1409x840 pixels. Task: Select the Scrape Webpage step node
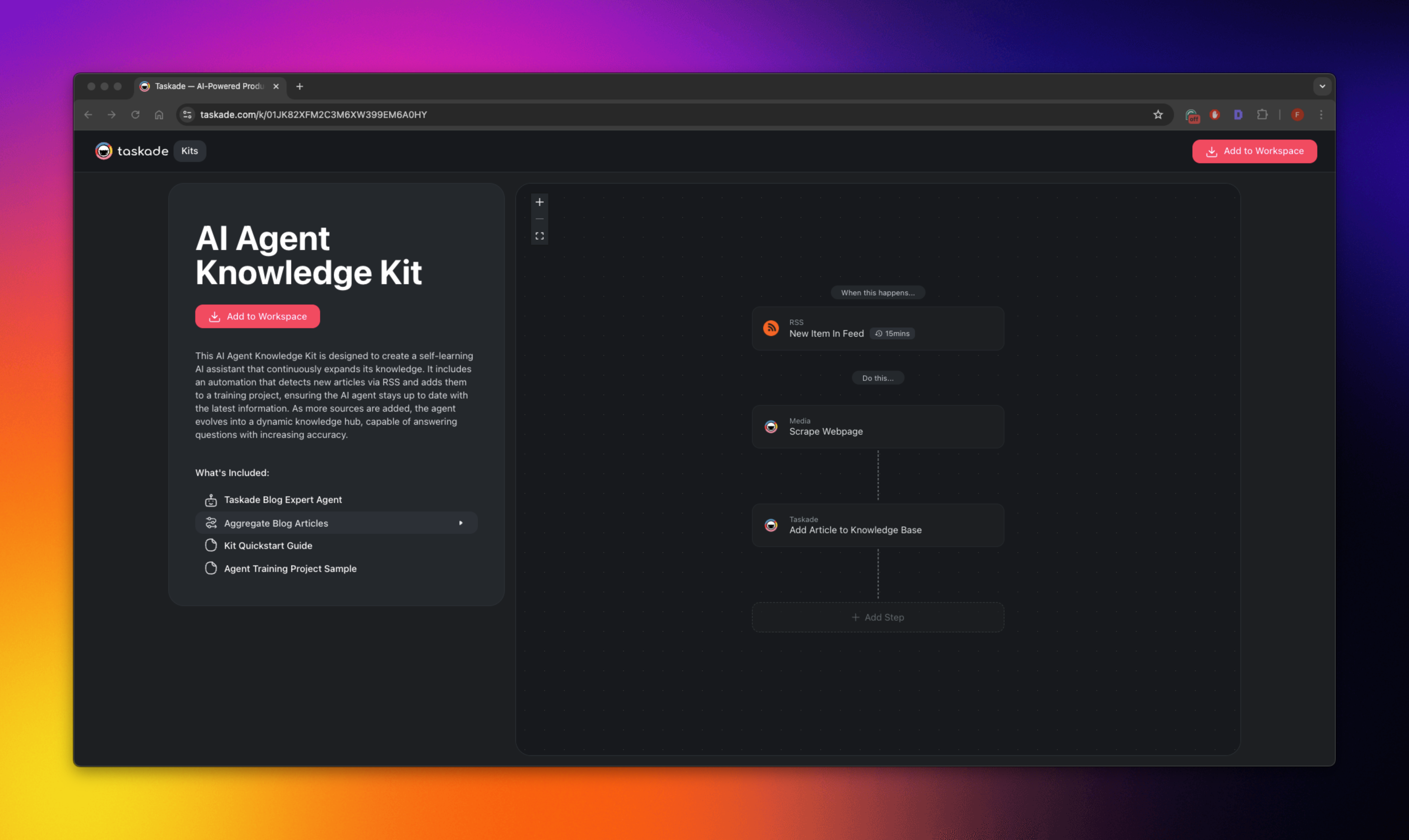(x=877, y=427)
